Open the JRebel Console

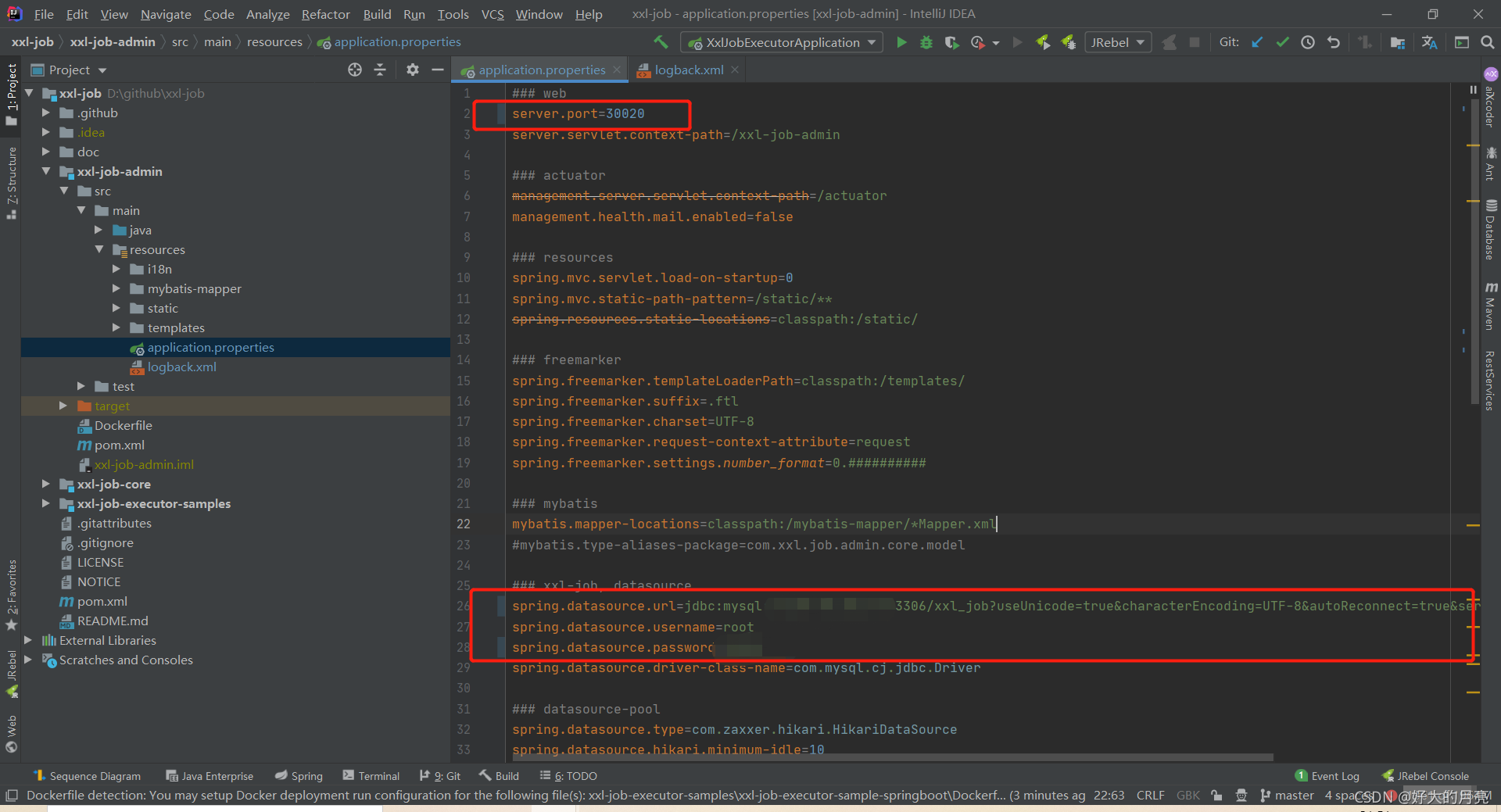pos(1425,776)
